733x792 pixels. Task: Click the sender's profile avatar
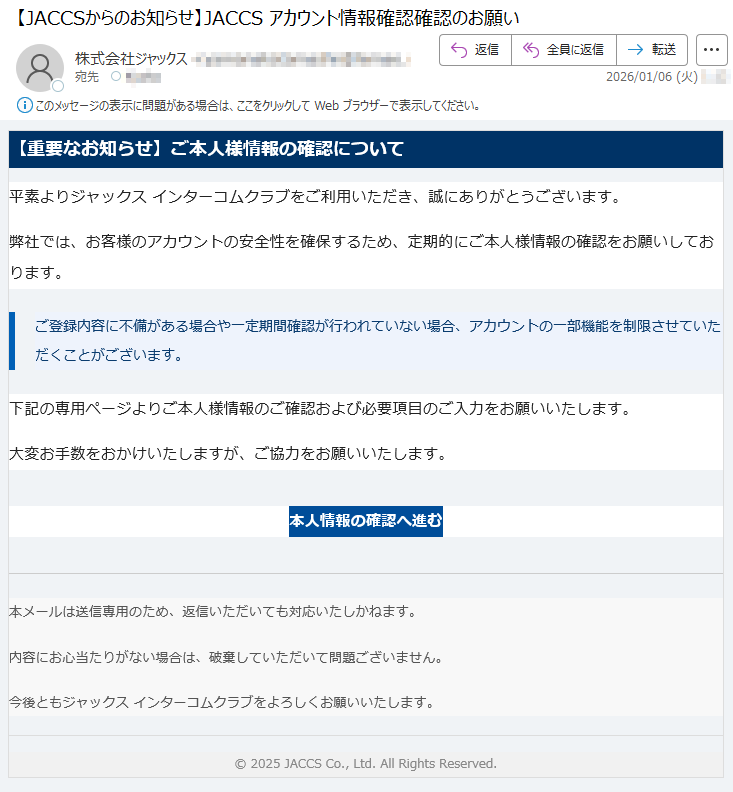40,67
